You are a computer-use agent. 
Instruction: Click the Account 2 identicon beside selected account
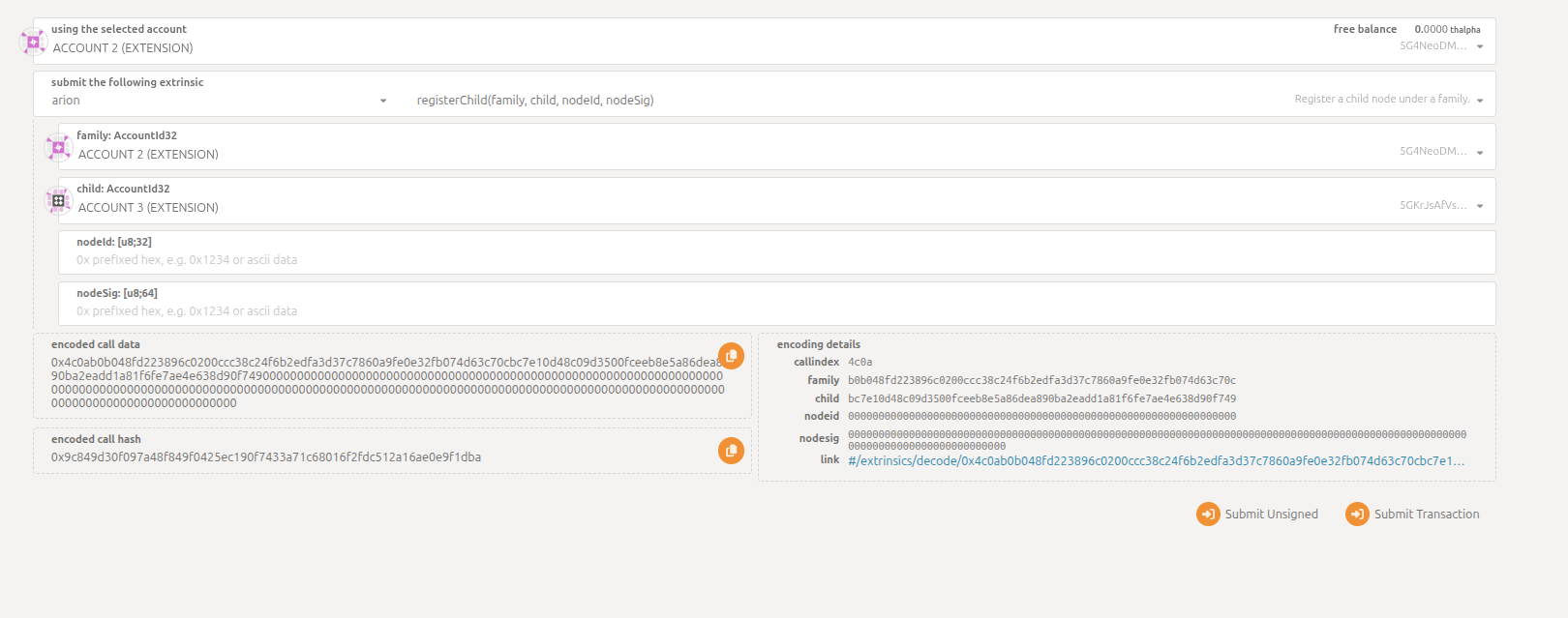(33, 42)
